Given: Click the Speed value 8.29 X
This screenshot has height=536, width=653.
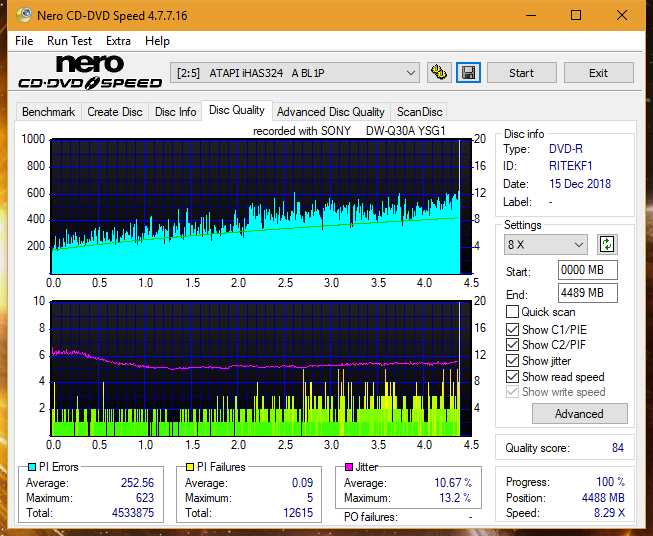Looking at the screenshot, I should pyautogui.click(x=609, y=513).
